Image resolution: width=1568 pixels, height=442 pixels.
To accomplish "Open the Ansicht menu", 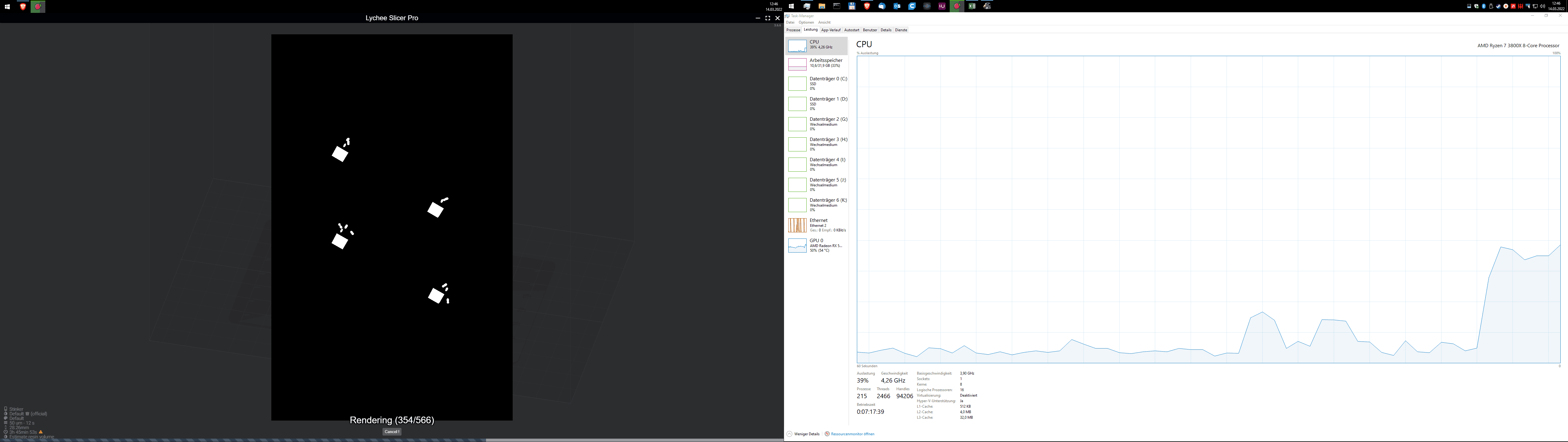I will [x=824, y=22].
